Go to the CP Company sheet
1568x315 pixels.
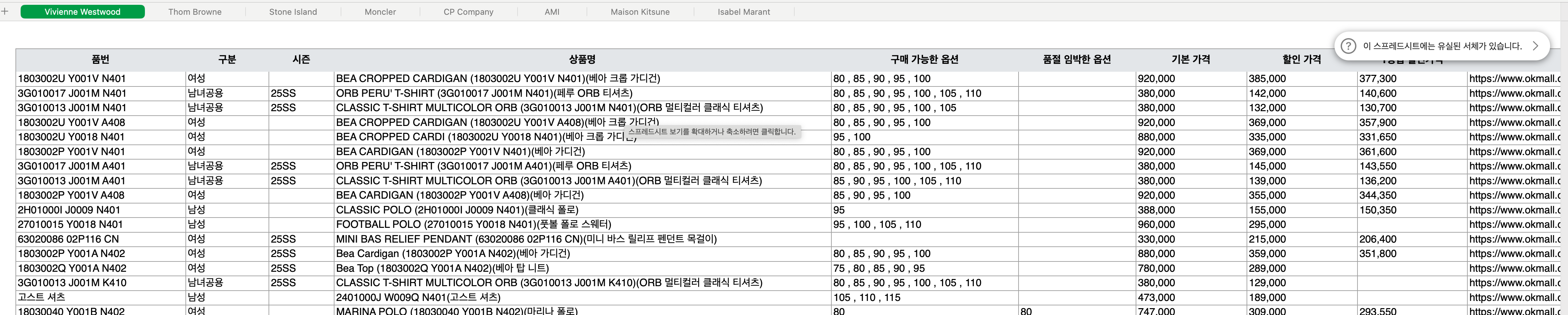468,12
